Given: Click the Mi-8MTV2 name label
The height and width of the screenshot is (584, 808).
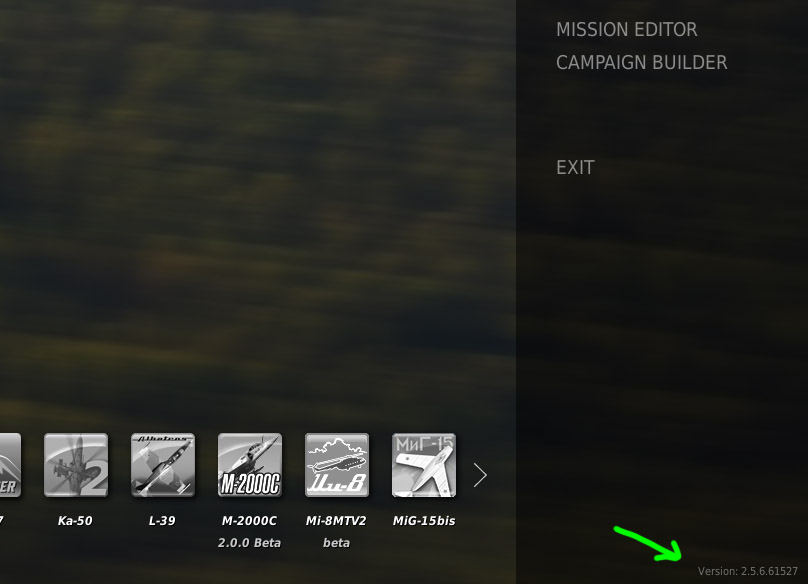Looking at the screenshot, I should [336, 521].
